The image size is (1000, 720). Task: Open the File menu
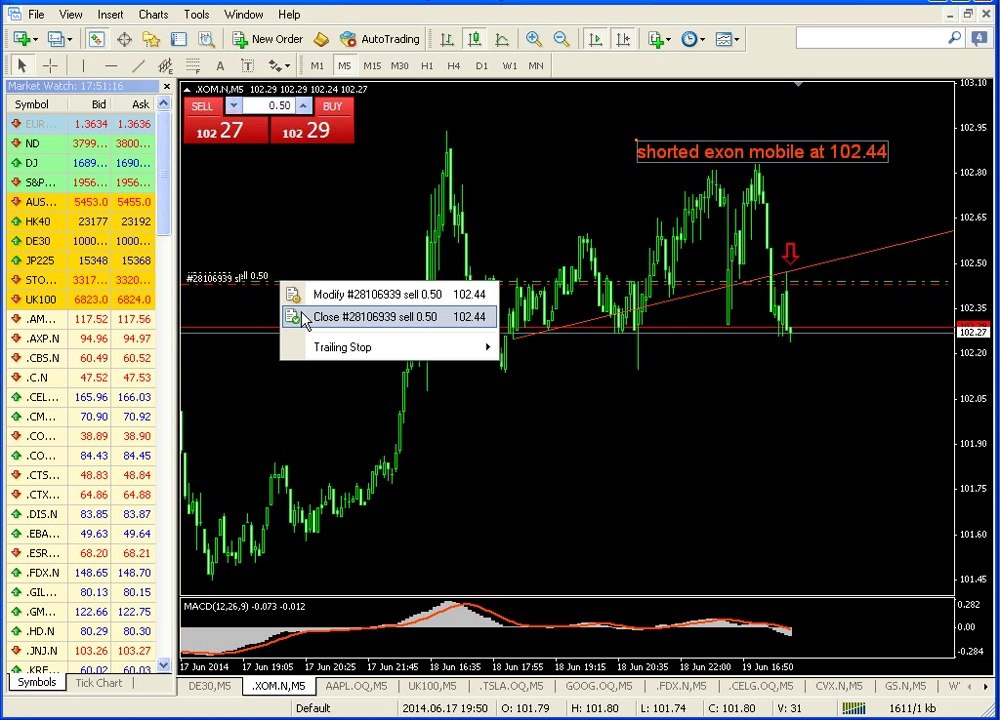pyautogui.click(x=36, y=14)
